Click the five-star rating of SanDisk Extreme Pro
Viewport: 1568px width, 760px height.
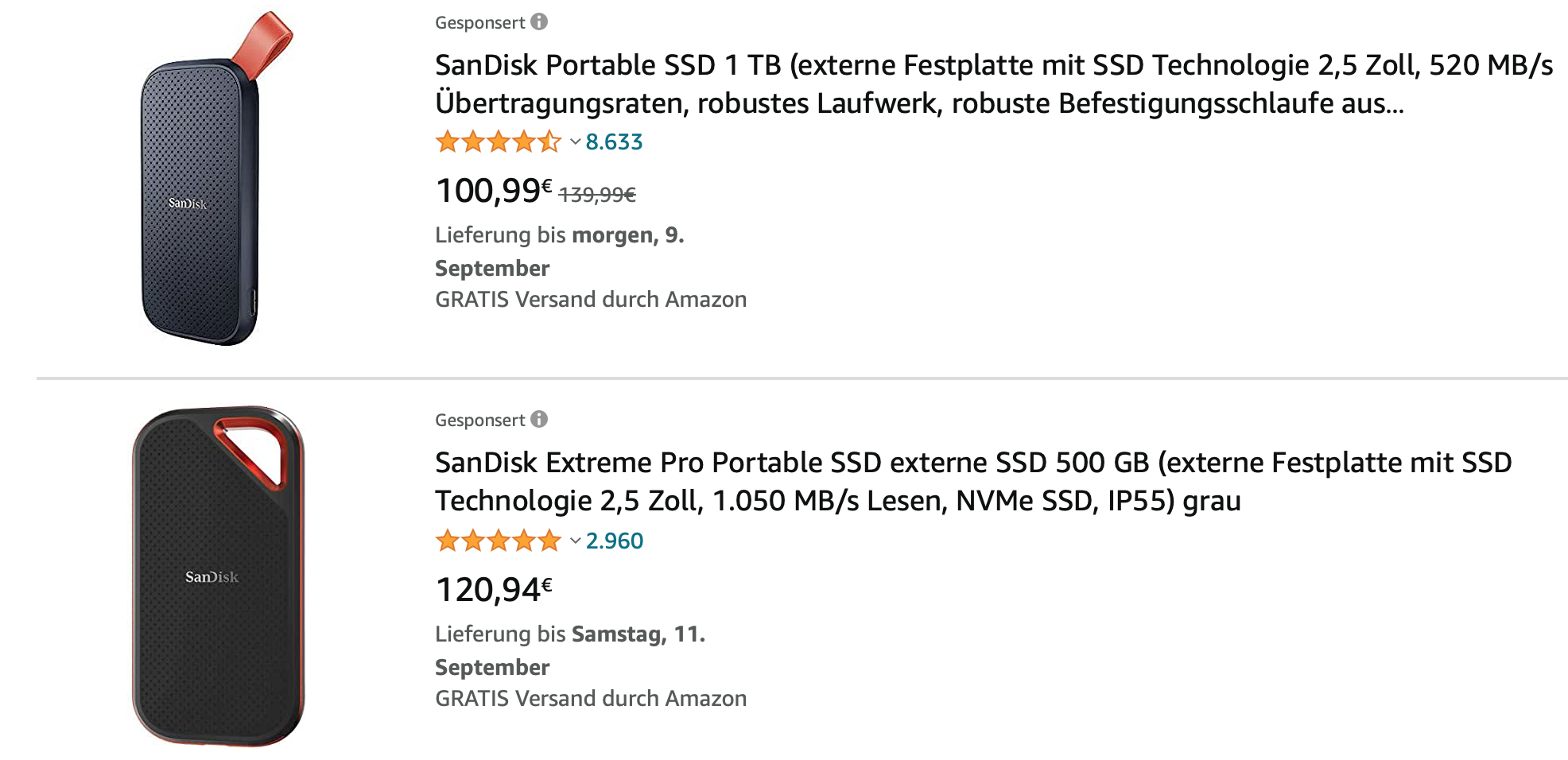coord(498,541)
